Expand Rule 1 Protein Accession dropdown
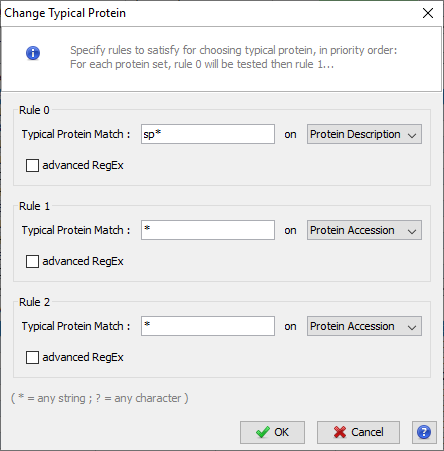This screenshot has height=451, width=444. click(364, 230)
